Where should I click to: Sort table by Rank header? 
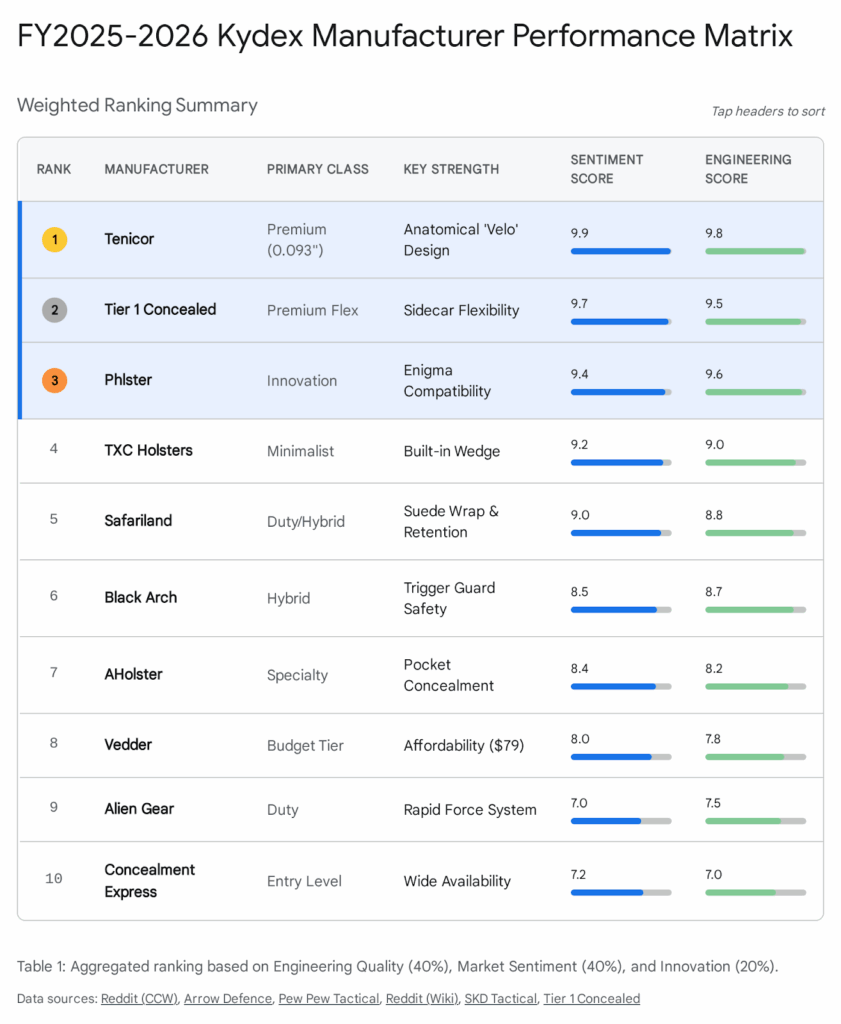(54, 169)
